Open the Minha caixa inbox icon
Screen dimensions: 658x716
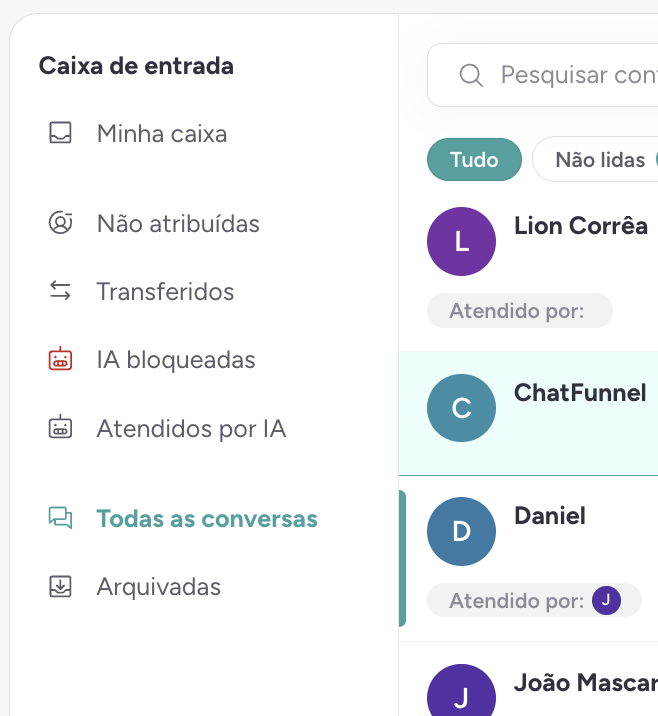coord(60,133)
